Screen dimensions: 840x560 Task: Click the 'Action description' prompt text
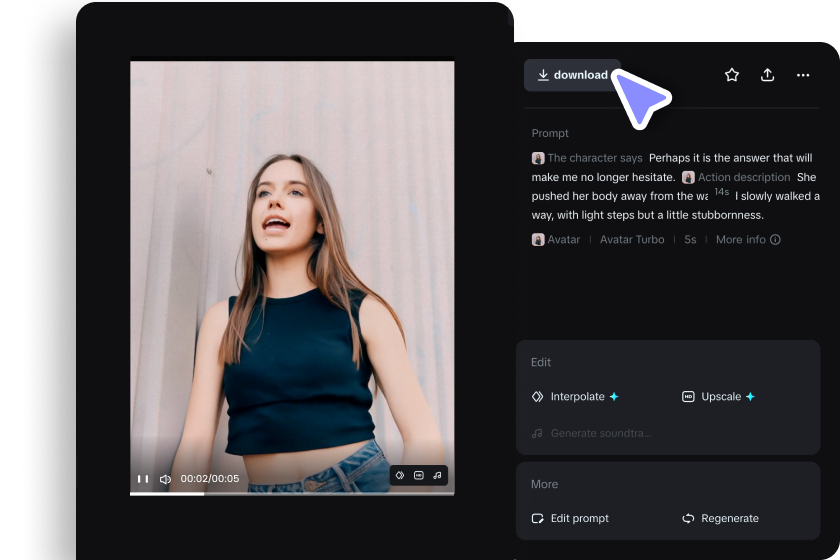pyautogui.click(x=744, y=177)
